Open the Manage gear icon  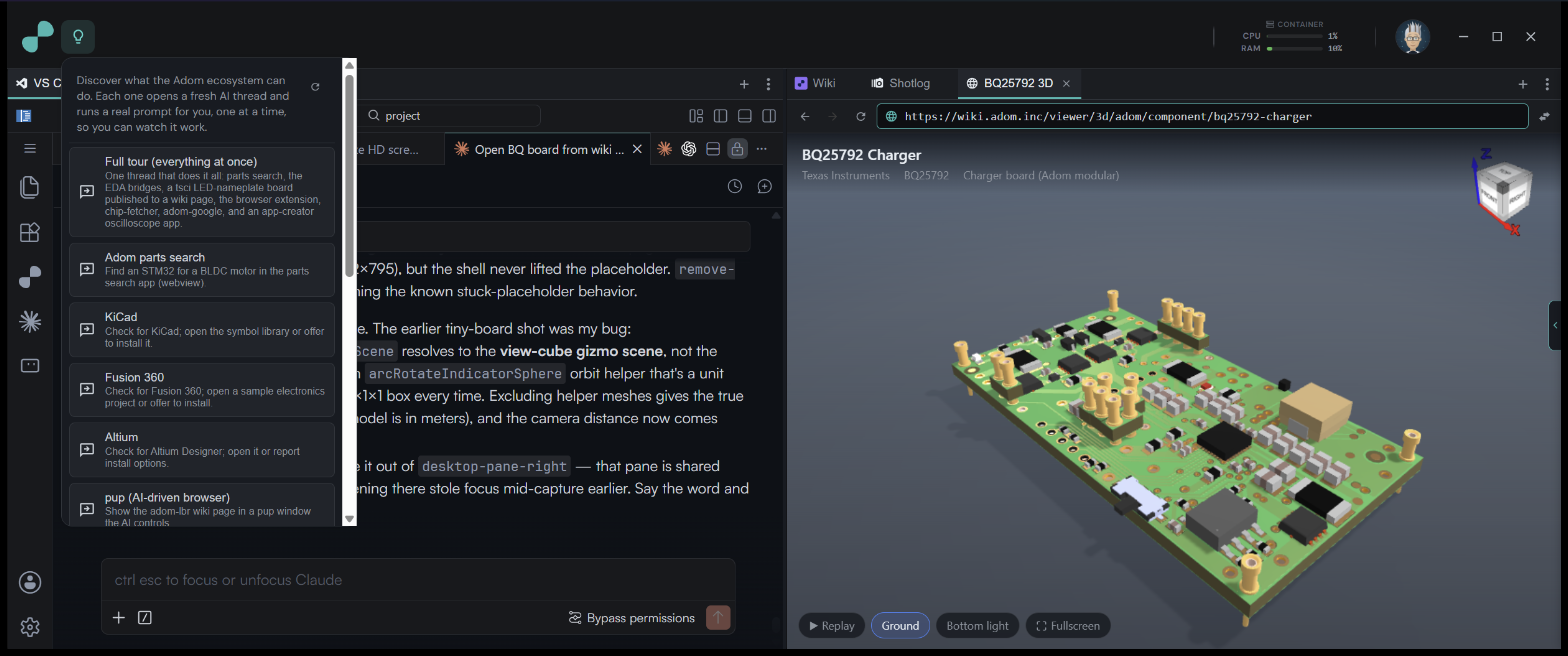coord(30,627)
